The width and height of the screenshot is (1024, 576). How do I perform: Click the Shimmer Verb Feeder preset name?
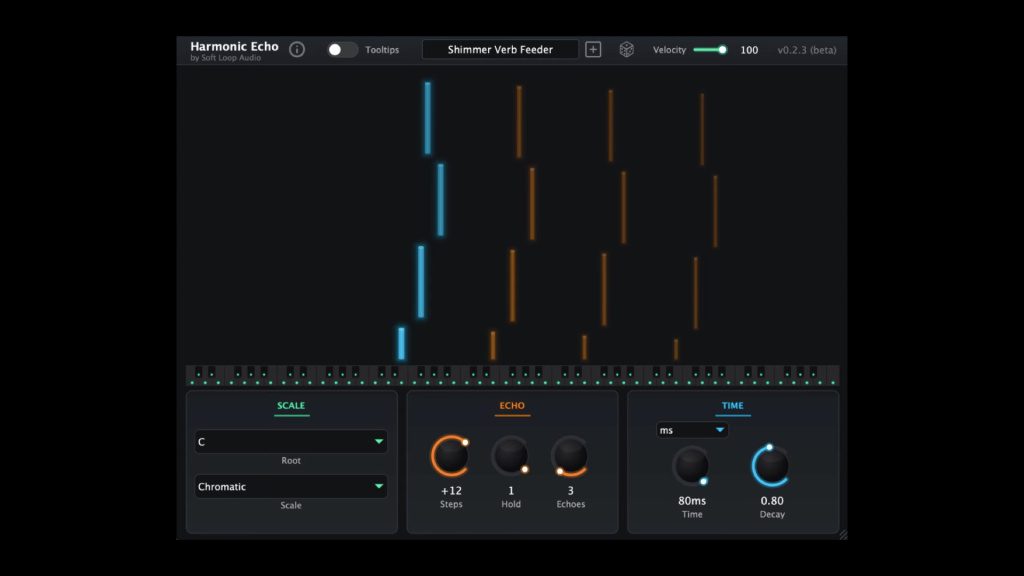pos(500,49)
